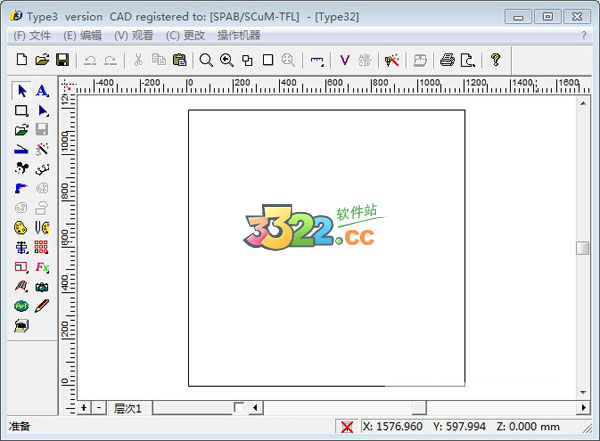
Task: Paste with the clipboard icon
Action: [179, 60]
